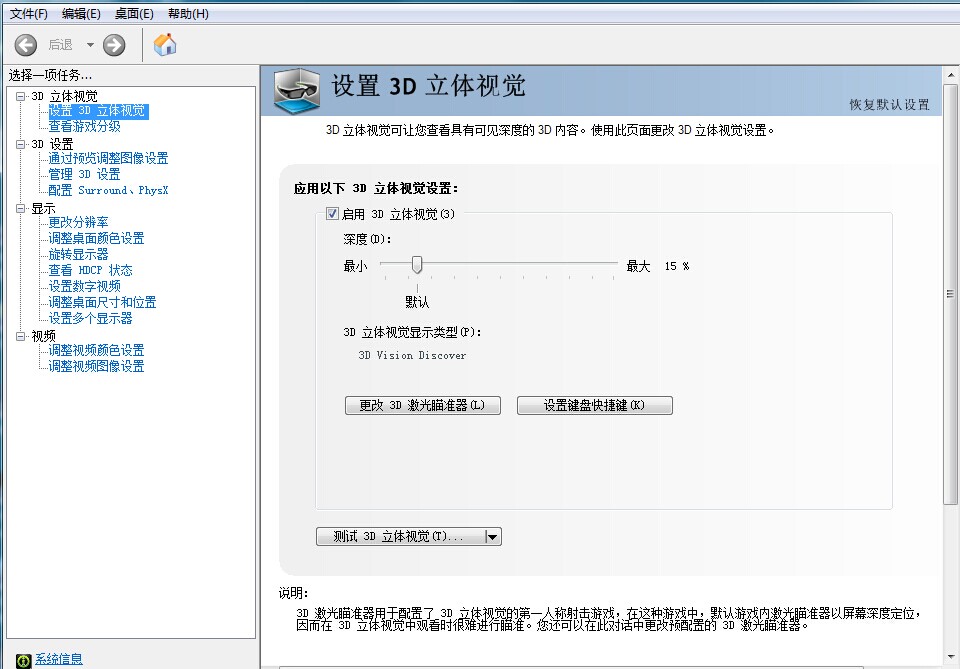Open the 测试 3D 立体视觉 dropdown arrow

click(491, 537)
